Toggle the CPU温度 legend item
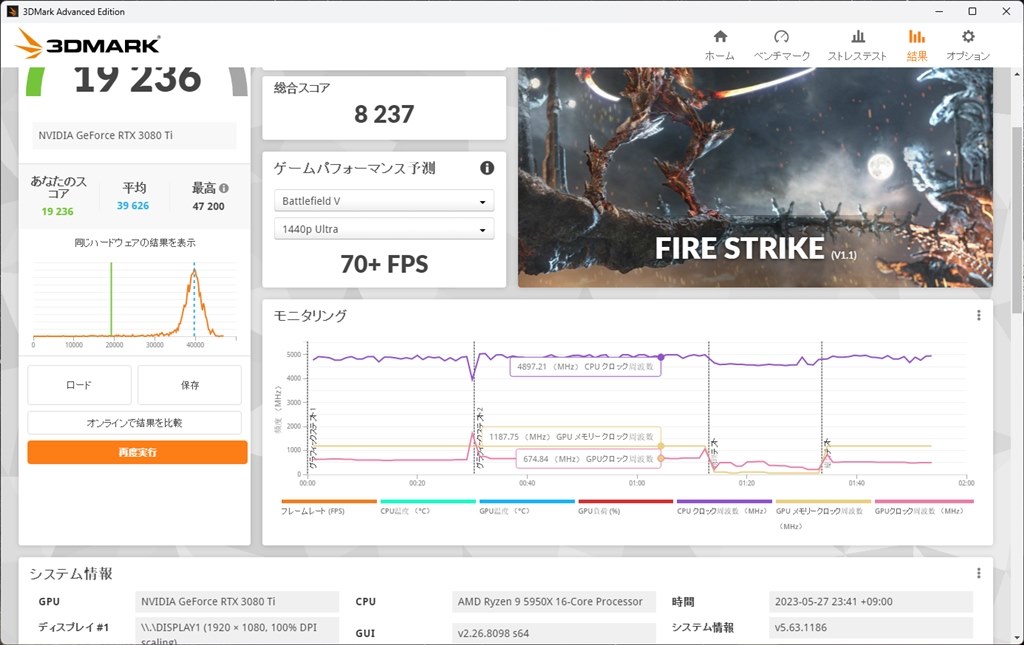The height and width of the screenshot is (645, 1024). click(x=428, y=508)
